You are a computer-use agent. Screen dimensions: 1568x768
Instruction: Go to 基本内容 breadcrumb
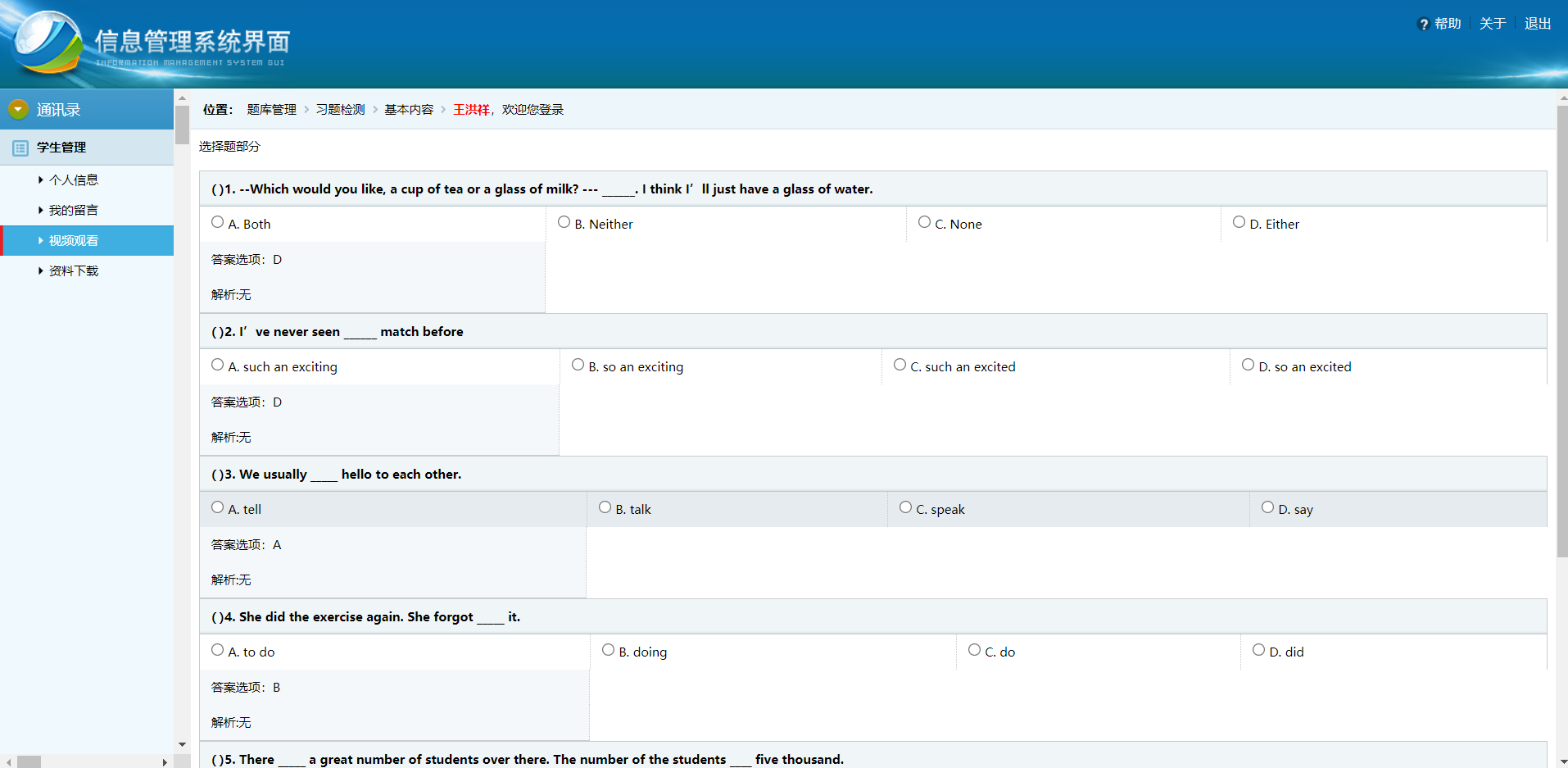pyautogui.click(x=409, y=109)
